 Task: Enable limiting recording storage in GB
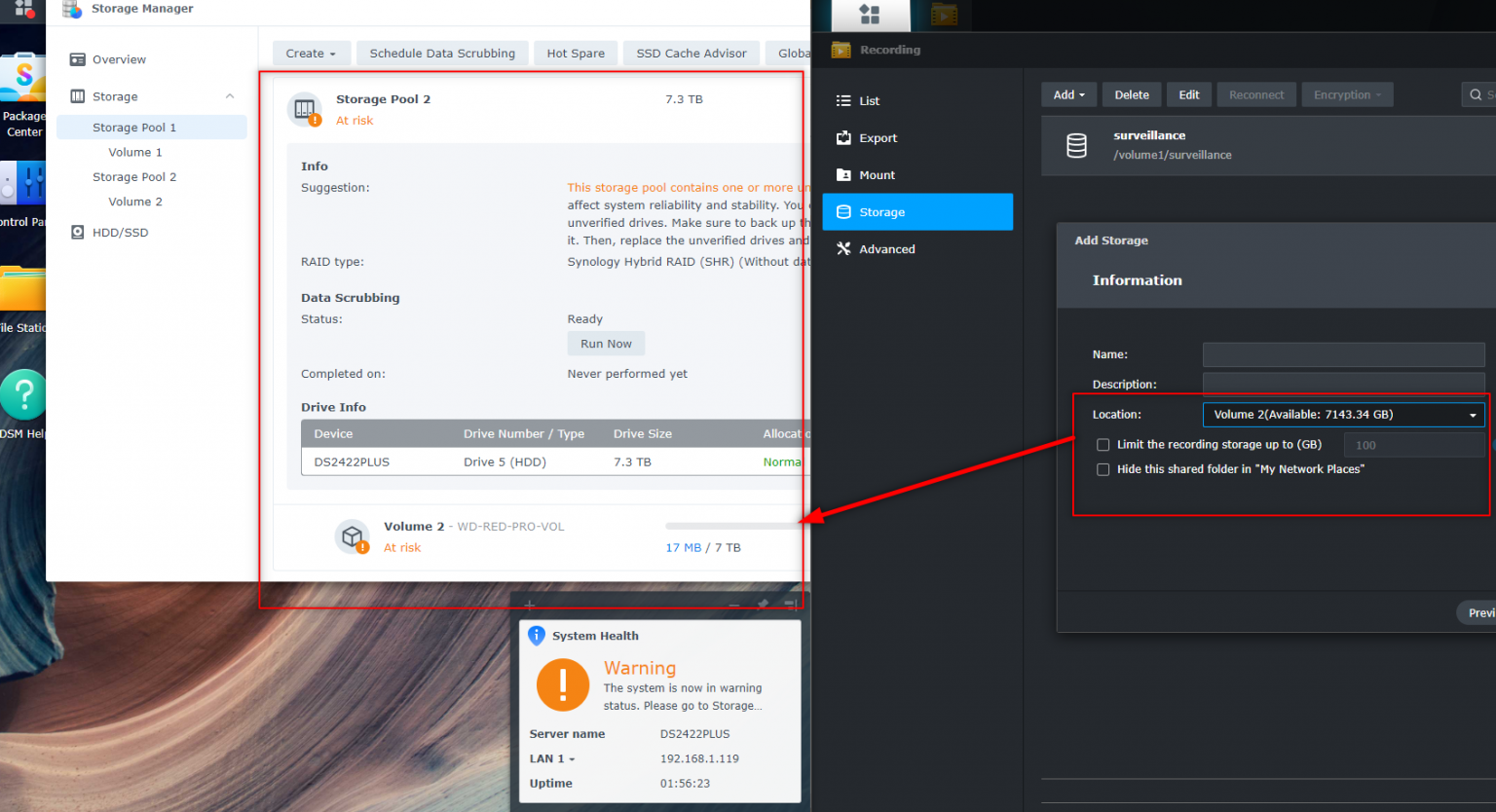pyautogui.click(x=1103, y=444)
